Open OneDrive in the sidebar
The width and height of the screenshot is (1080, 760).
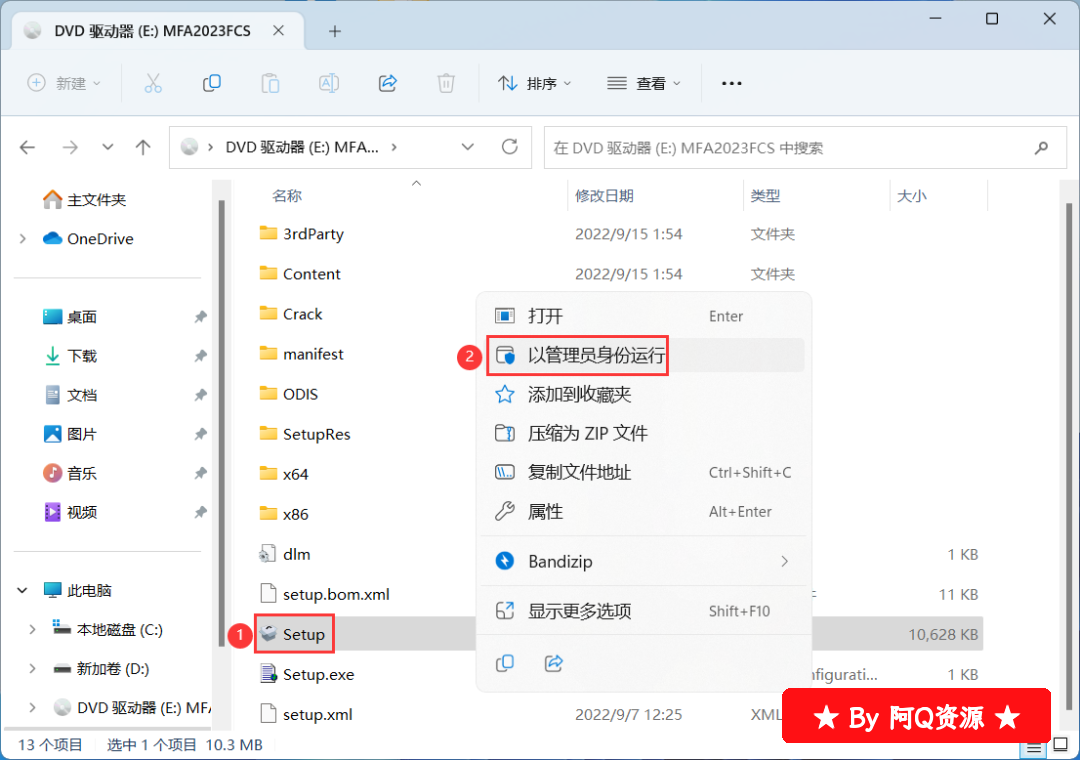(88, 238)
